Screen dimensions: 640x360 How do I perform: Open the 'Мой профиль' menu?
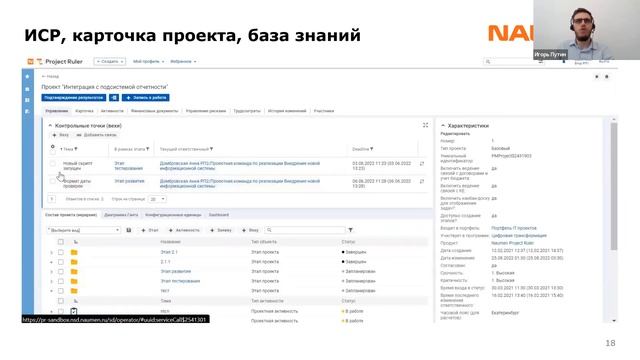coord(148,62)
